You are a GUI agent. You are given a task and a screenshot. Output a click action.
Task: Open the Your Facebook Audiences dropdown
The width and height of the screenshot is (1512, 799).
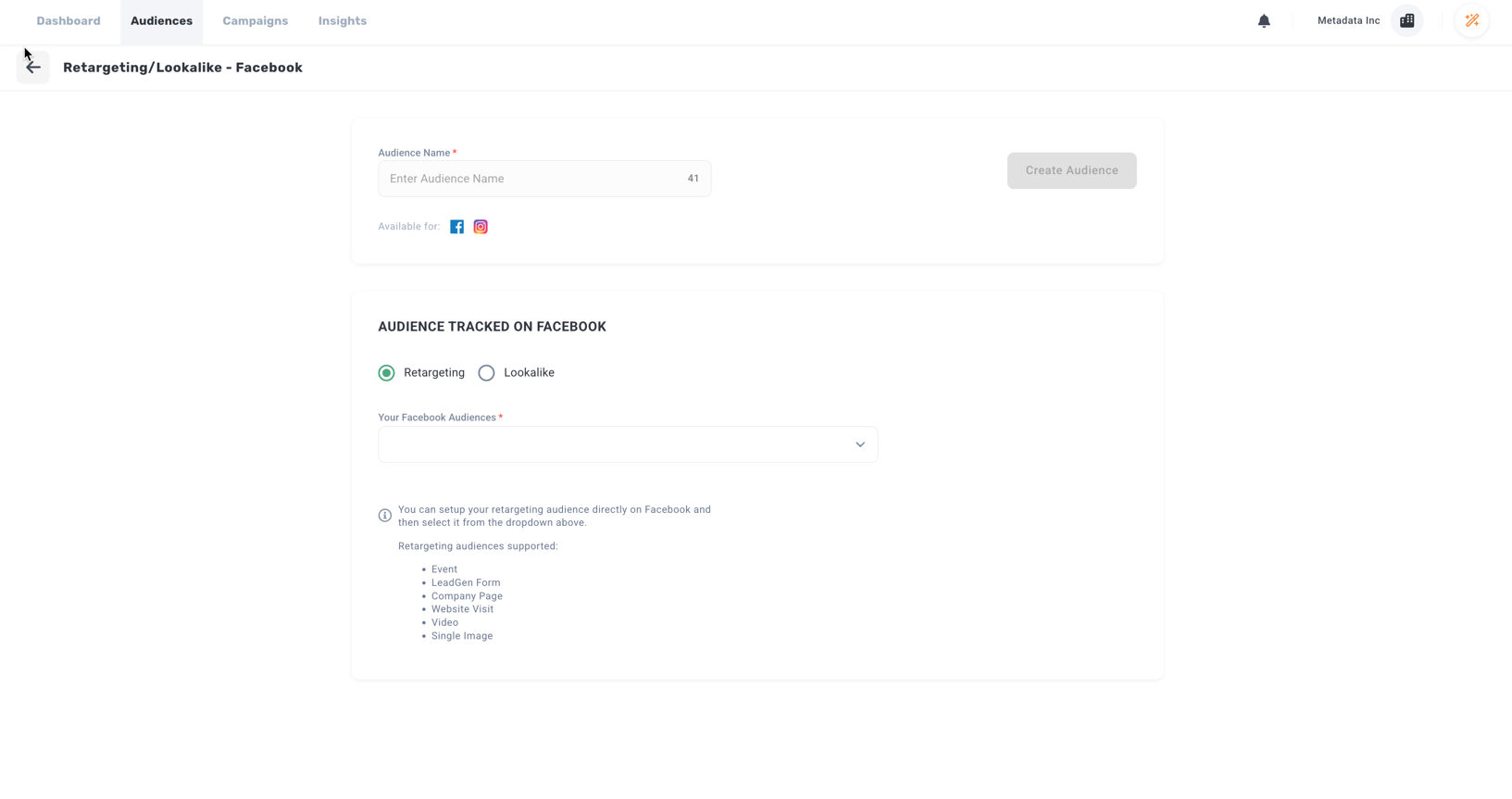click(x=616, y=445)
